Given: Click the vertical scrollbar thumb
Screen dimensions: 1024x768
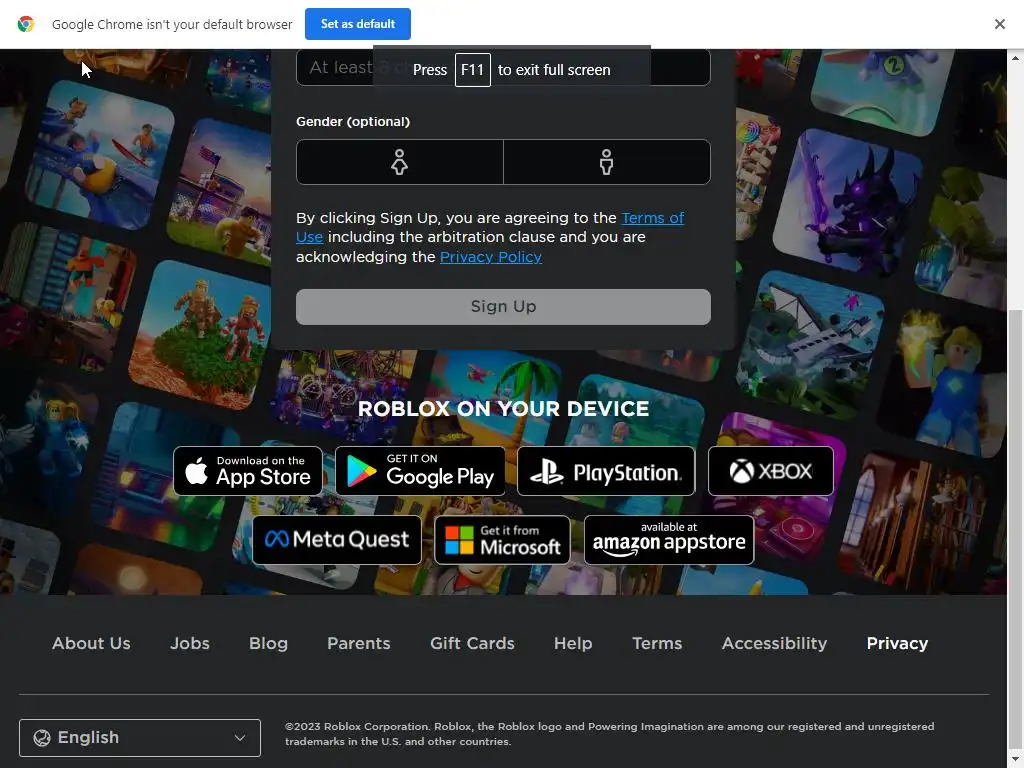Looking at the screenshot, I should (1015, 529).
